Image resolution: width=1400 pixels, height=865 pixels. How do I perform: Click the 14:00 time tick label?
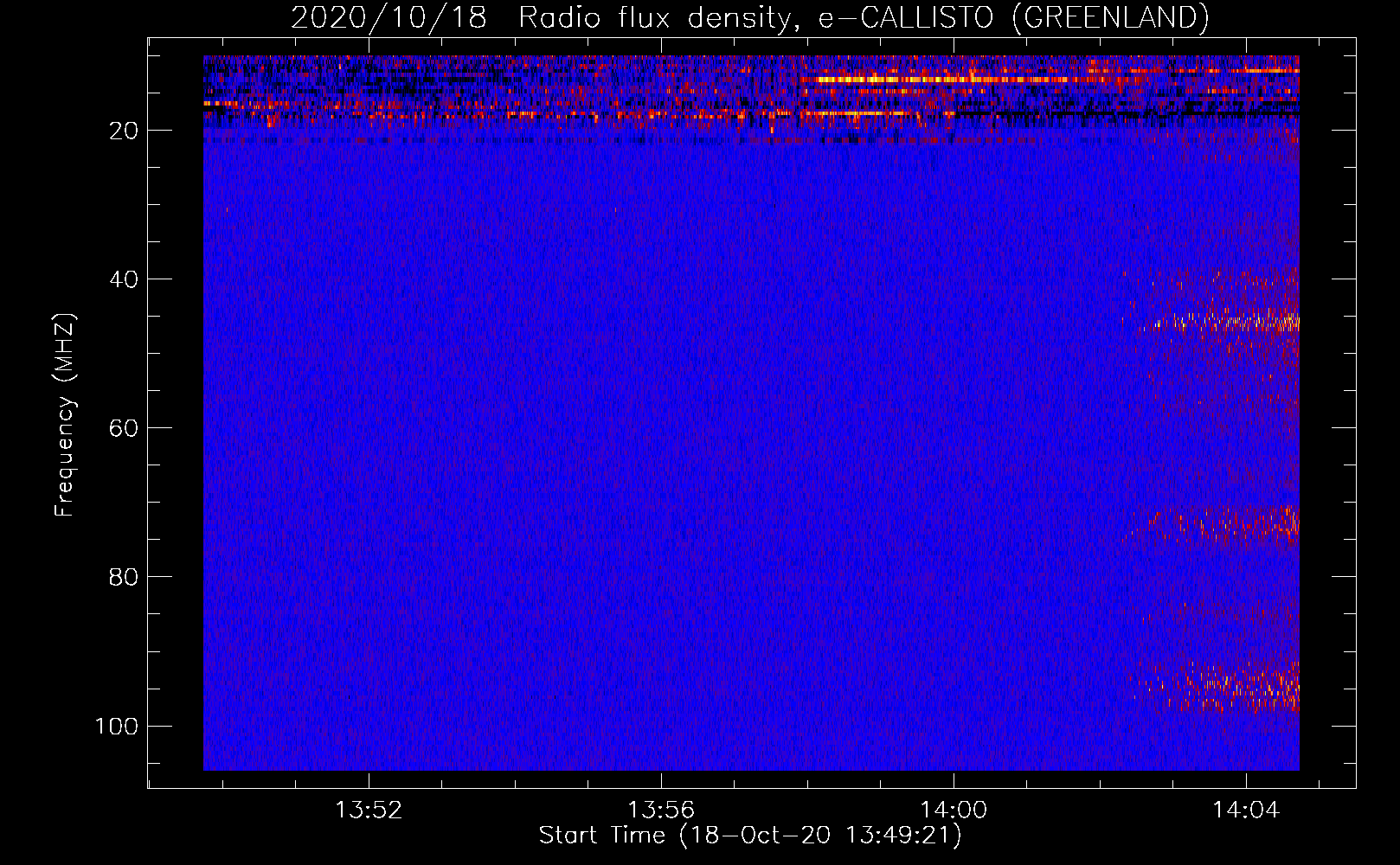954,811
